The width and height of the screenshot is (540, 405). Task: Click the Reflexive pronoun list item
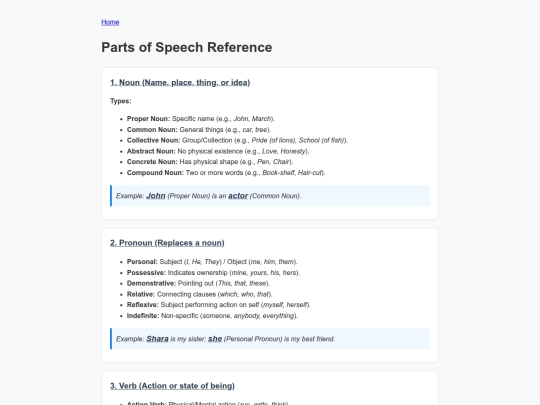219,305
